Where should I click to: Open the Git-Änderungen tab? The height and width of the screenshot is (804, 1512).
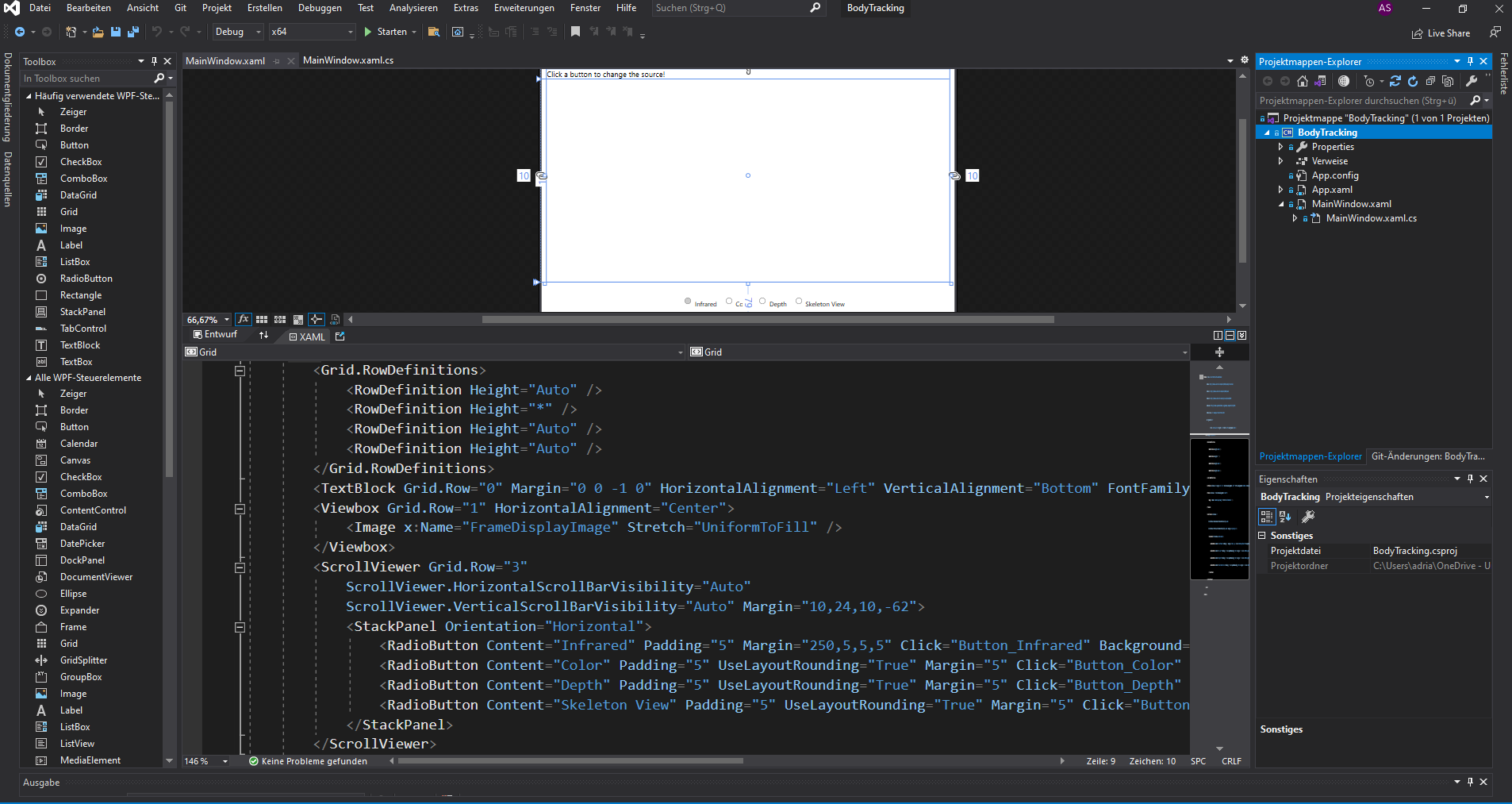click(x=1428, y=456)
